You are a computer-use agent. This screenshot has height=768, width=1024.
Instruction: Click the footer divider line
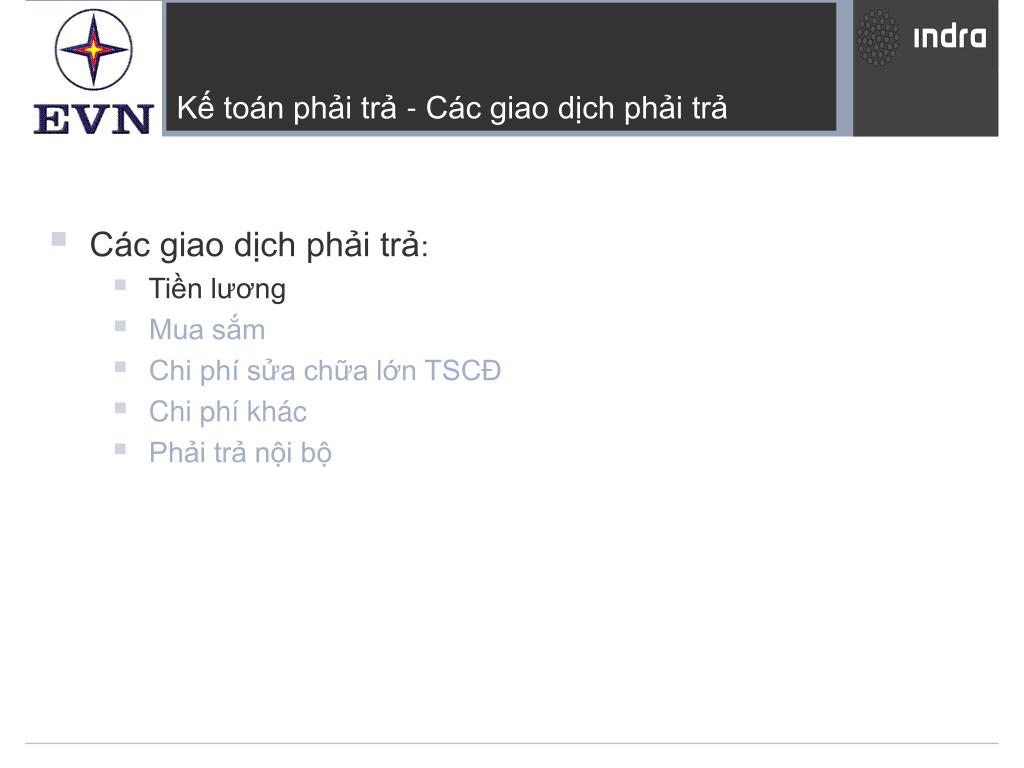[x=512, y=743]
